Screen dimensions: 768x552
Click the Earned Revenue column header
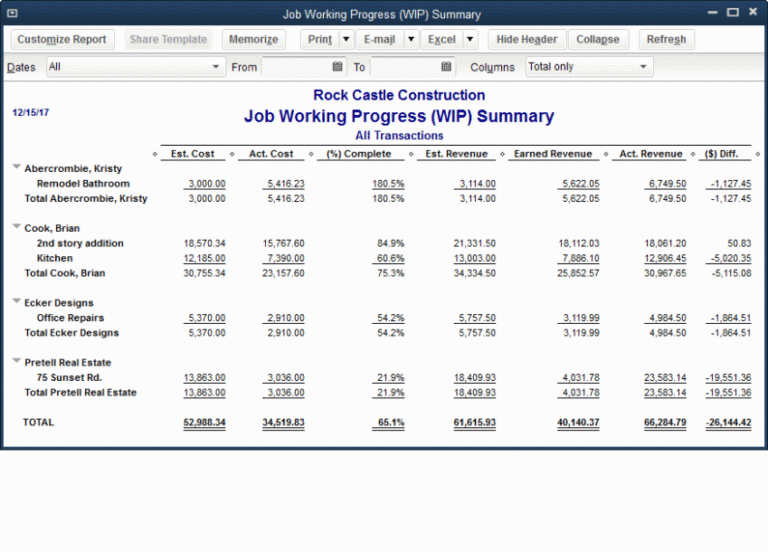pos(553,154)
